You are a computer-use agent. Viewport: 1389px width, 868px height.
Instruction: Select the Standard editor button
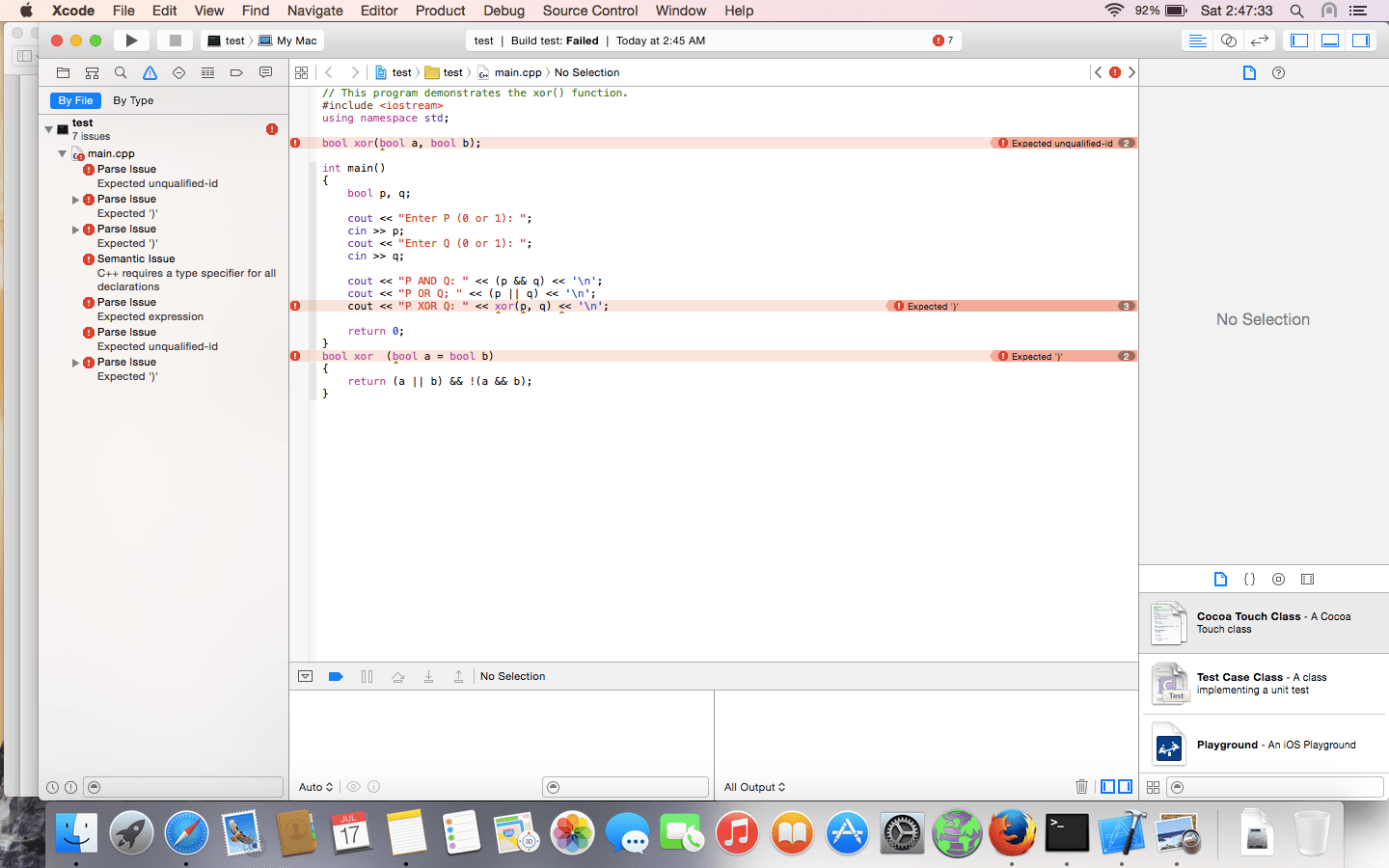pyautogui.click(x=1197, y=41)
